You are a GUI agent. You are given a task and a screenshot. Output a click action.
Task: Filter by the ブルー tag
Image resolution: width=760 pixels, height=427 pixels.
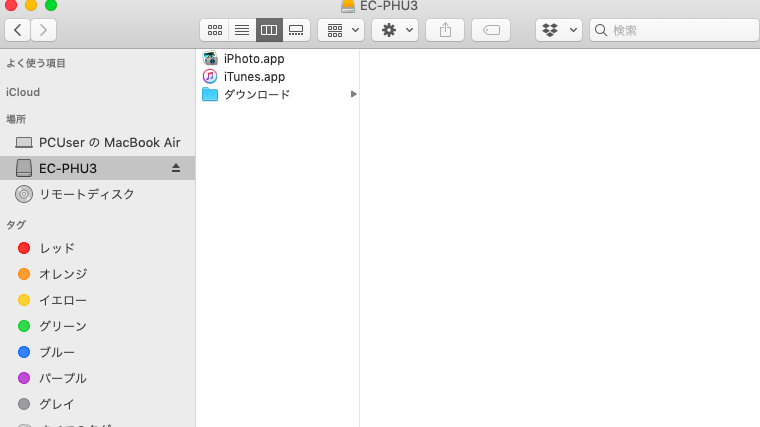tap(97, 352)
